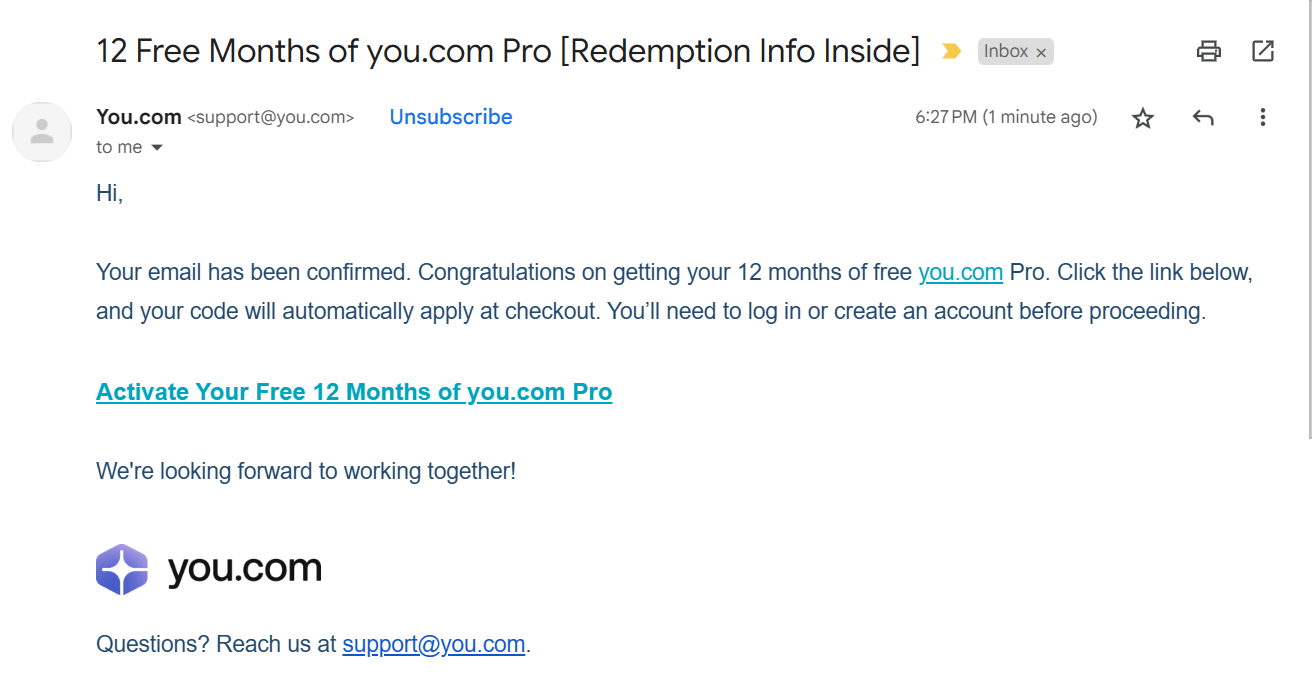Image resolution: width=1312 pixels, height=694 pixels.
Task: Select the Inbox label chip
Action: 1005,51
